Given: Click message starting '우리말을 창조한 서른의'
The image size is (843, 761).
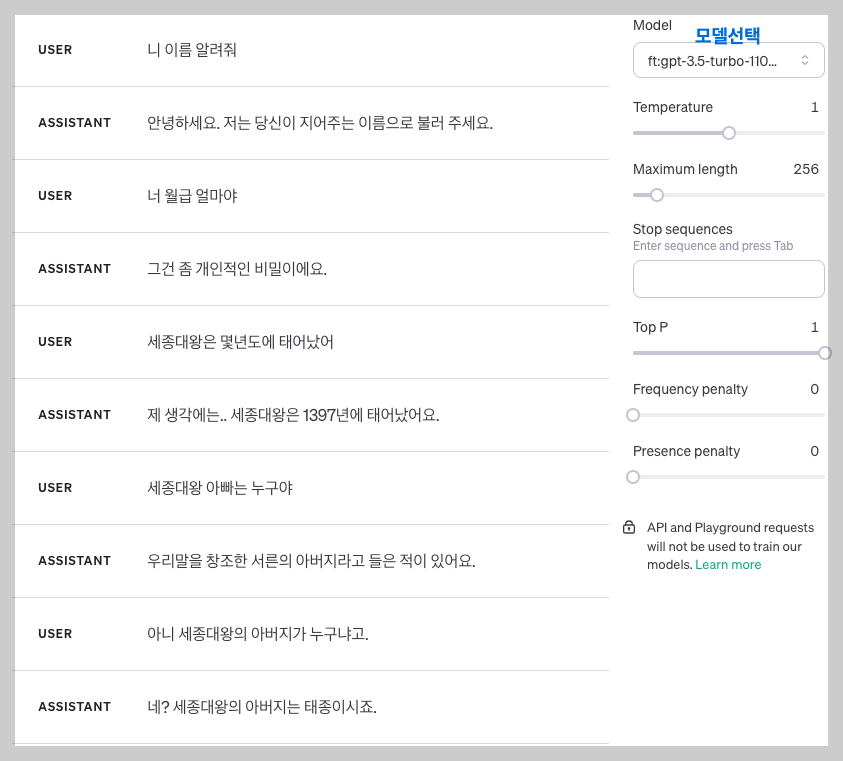Looking at the screenshot, I should (311, 561).
